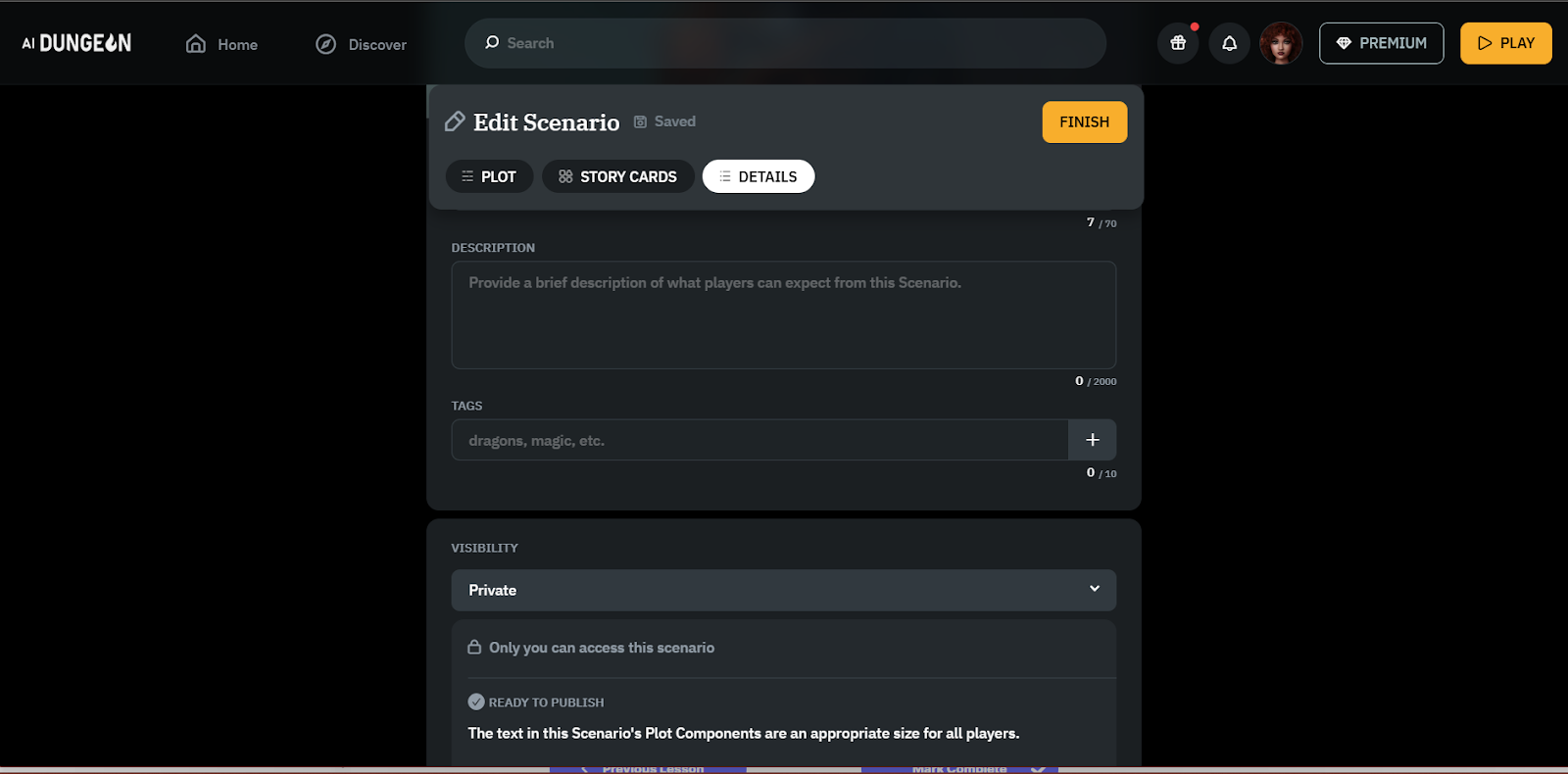Click the Finish button
The image size is (1568, 774).
coord(1085,122)
